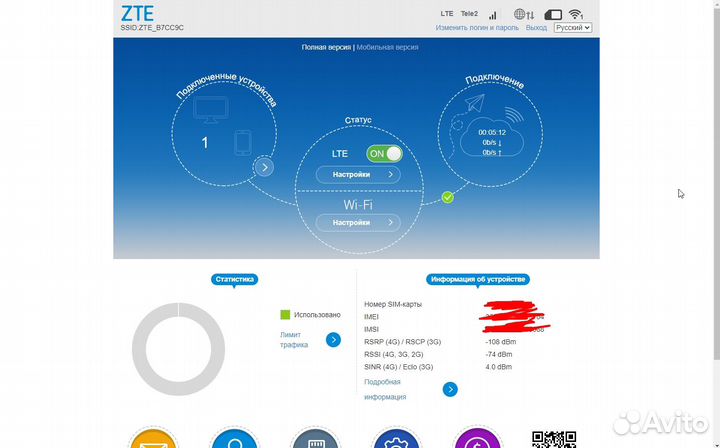Click the green Использовано legend swatch

click(x=285, y=314)
